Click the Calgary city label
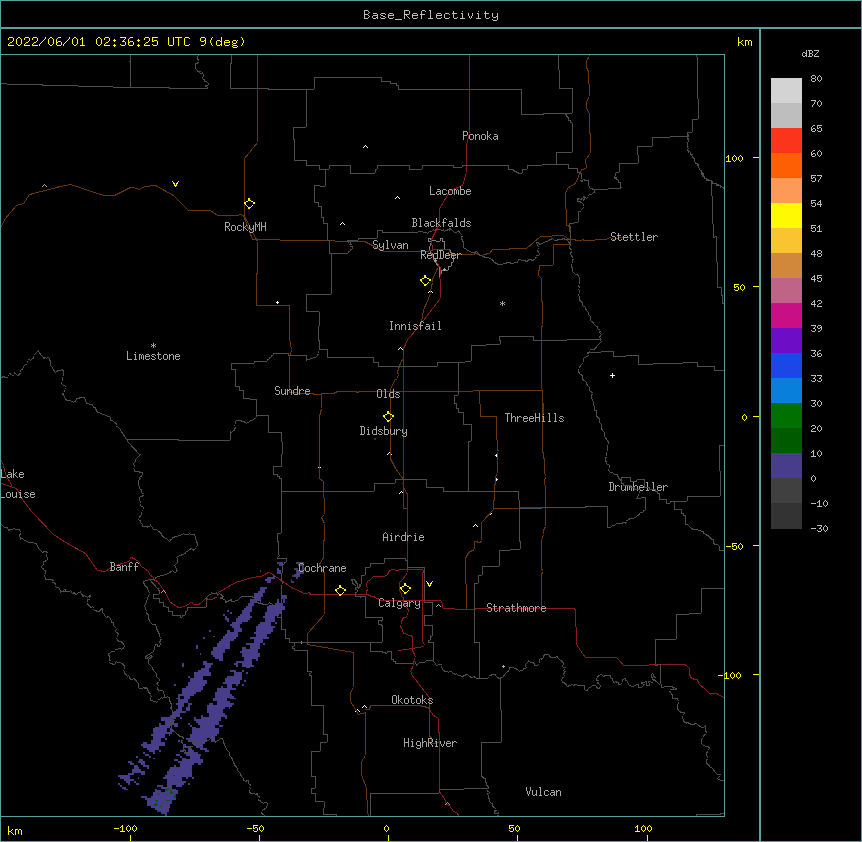The image size is (862, 842). 399,603
